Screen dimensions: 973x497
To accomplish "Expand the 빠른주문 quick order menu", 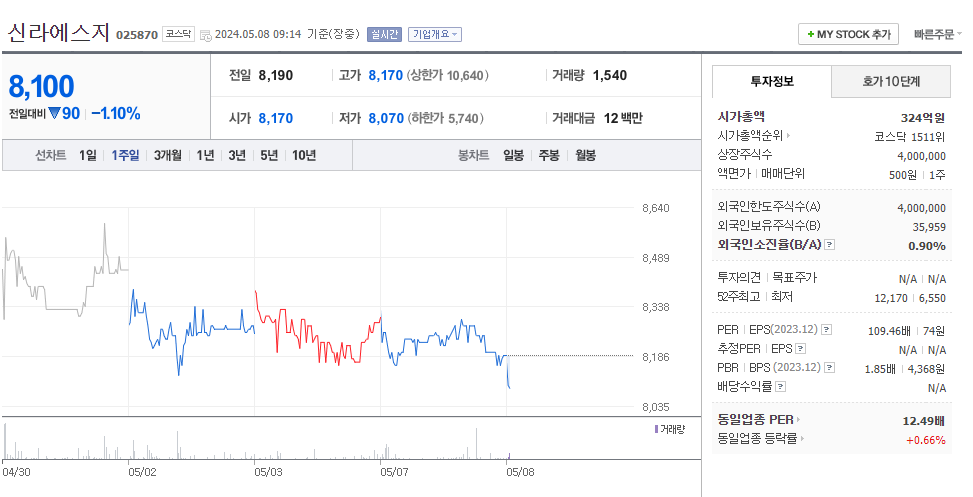I will (x=938, y=35).
